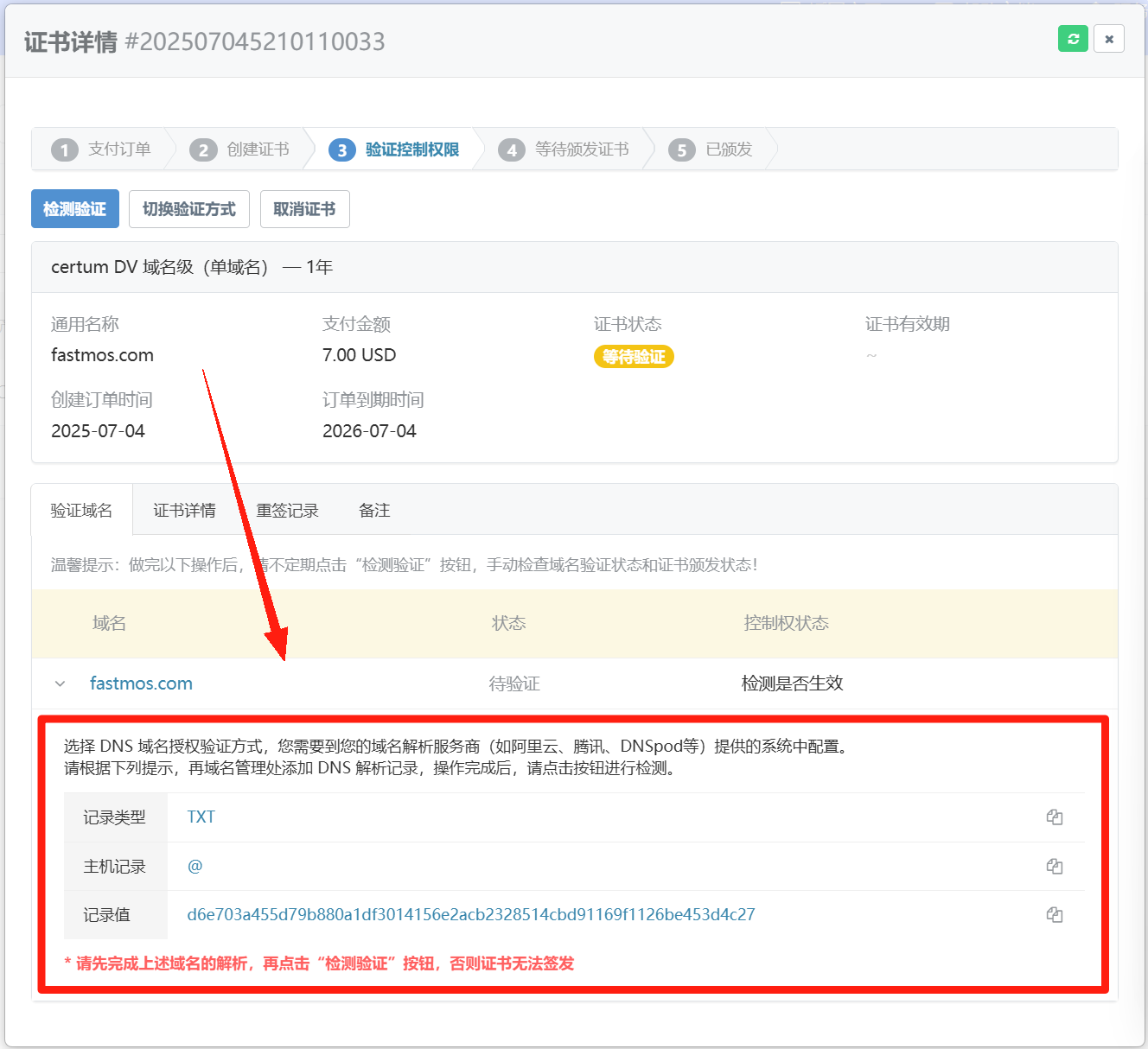Select the 备注 tab
The image size is (1148, 1049).
[x=374, y=511]
